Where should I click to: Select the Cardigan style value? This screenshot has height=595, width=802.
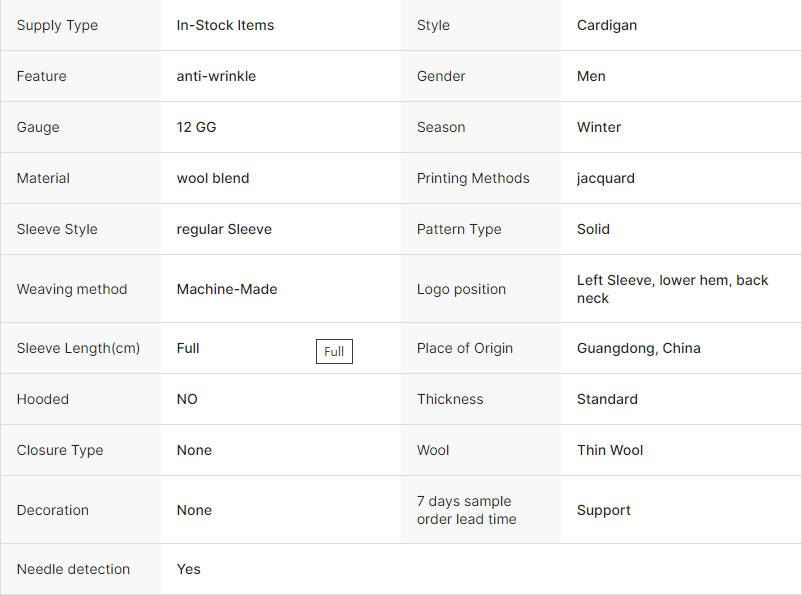607,25
